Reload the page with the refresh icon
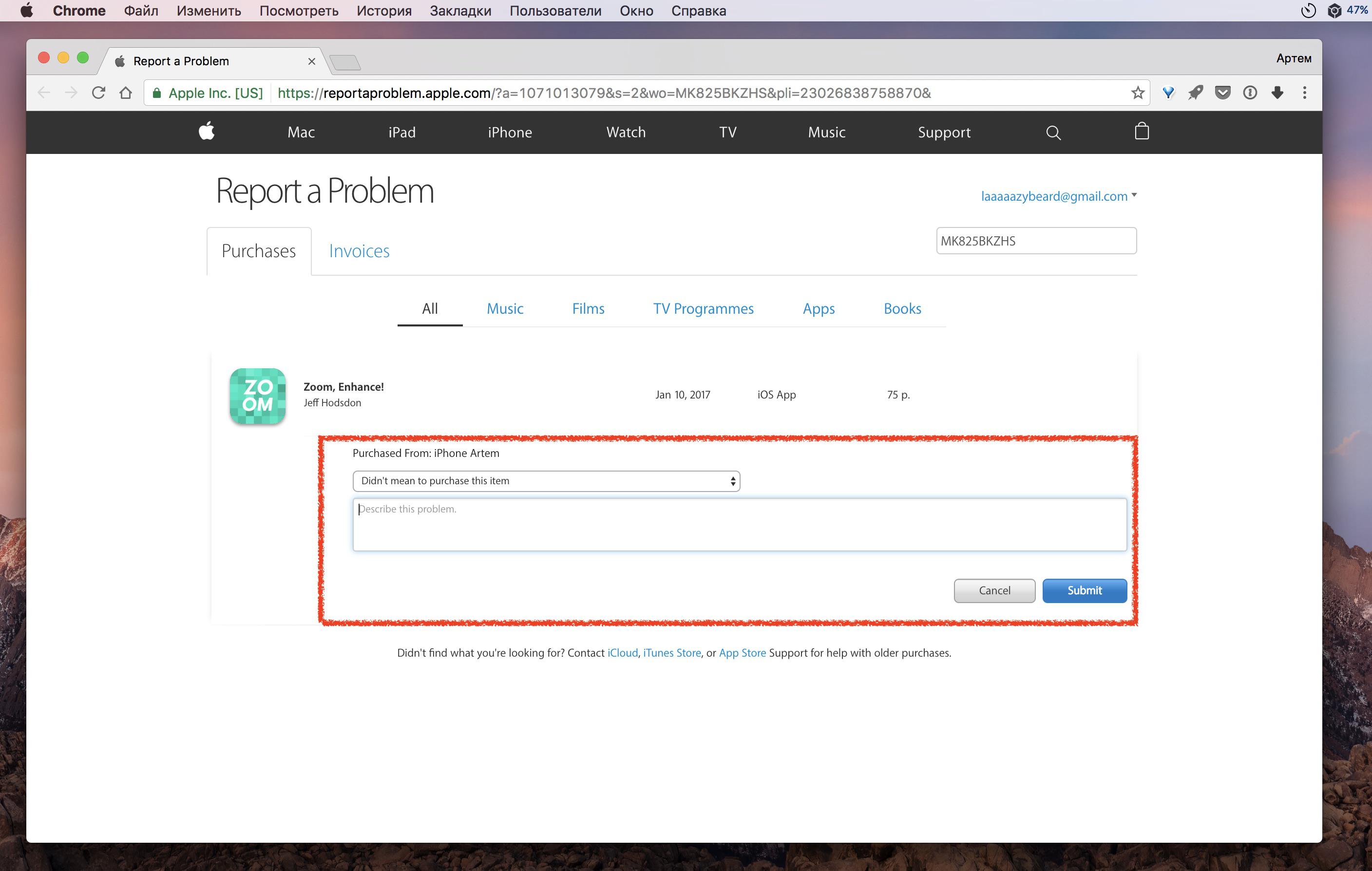This screenshot has height=871, width=1372. [x=98, y=93]
